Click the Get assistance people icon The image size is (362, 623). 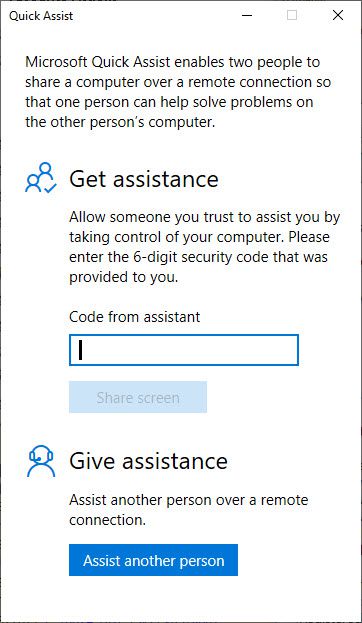(x=41, y=178)
